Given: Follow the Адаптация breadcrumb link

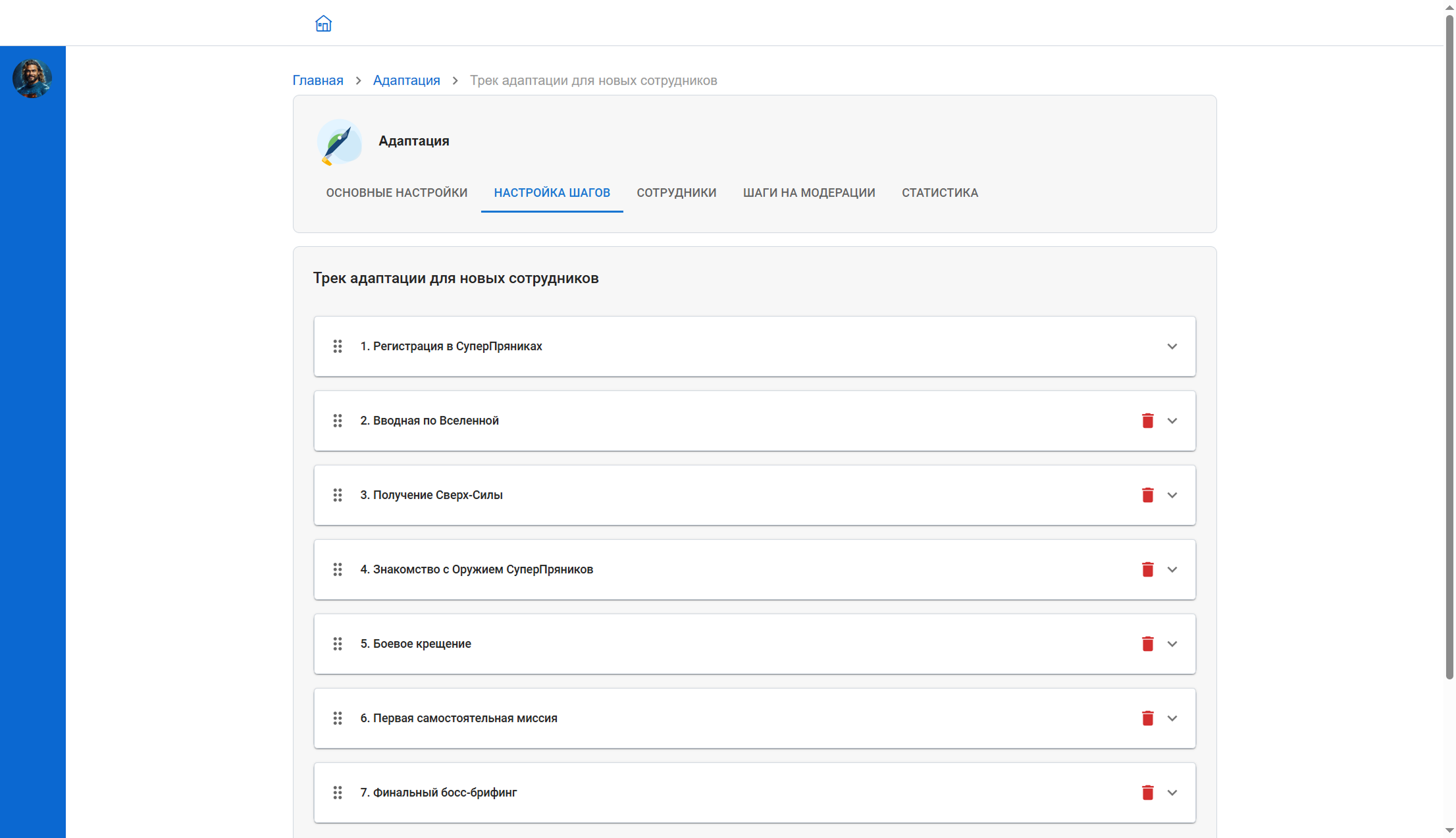Looking at the screenshot, I should tap(406, 80).
